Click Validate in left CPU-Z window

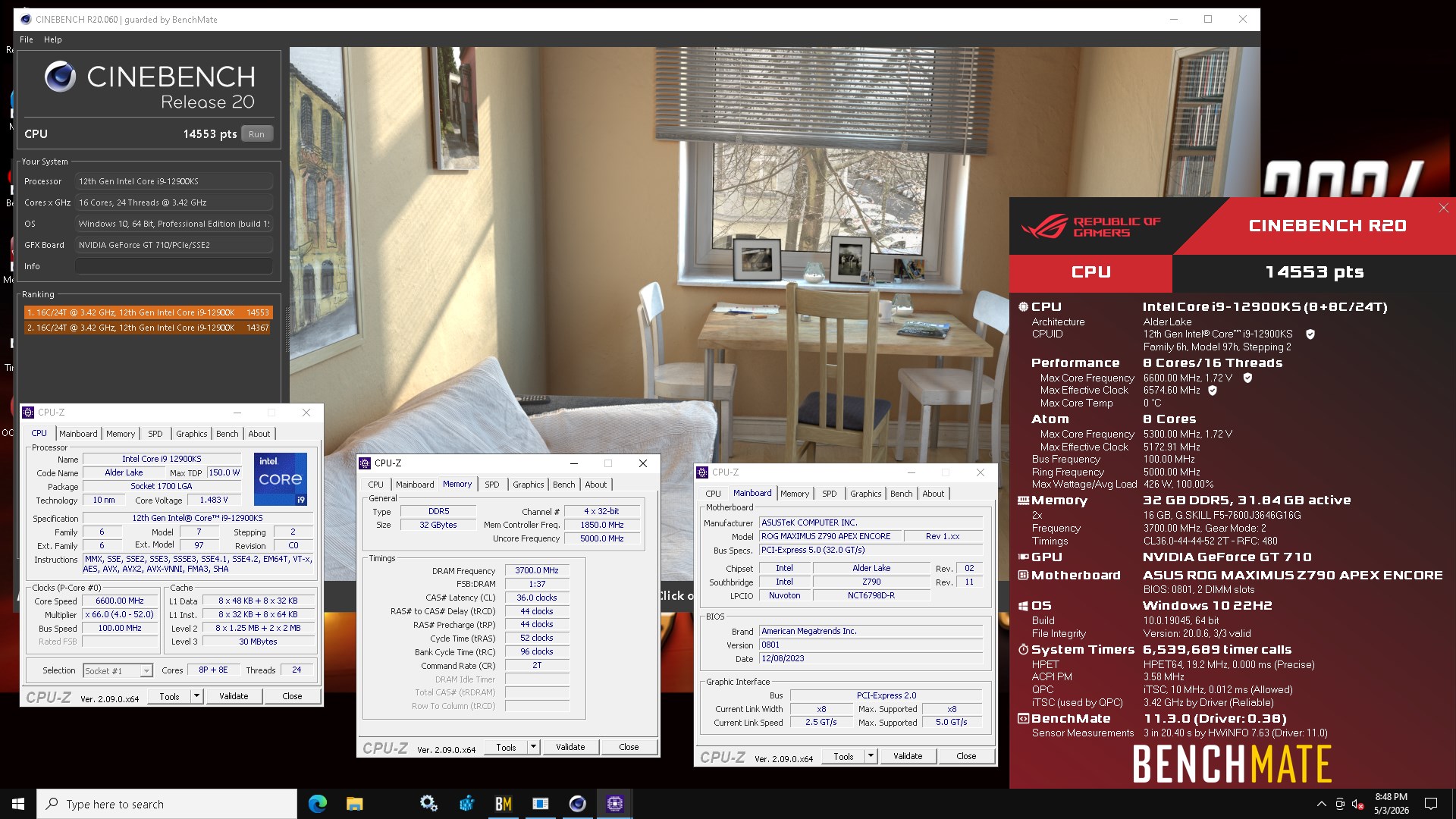pos(234,696)
